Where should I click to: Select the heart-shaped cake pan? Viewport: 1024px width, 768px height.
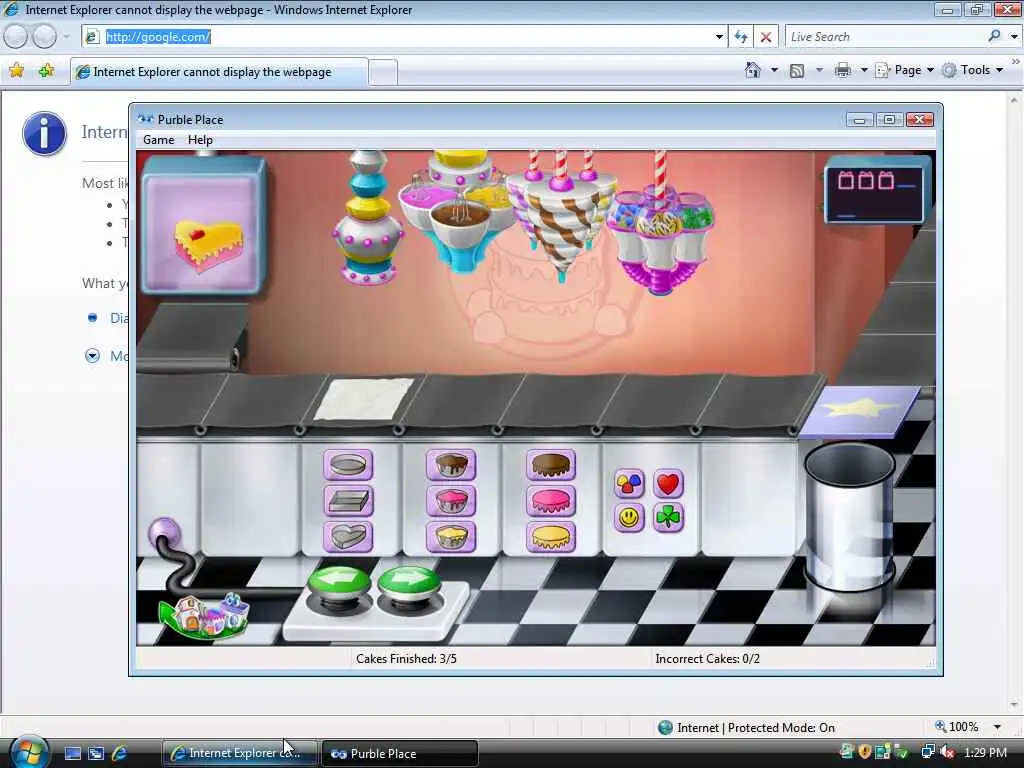(x=348, y=537)
